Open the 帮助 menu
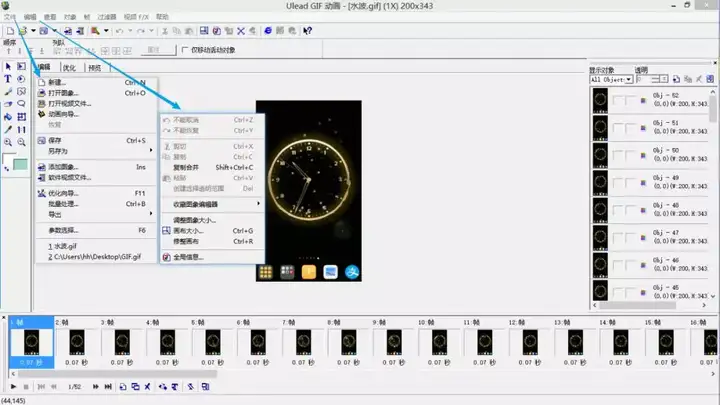This screenshot has width=720, height=405. click(x=162, y=17)
